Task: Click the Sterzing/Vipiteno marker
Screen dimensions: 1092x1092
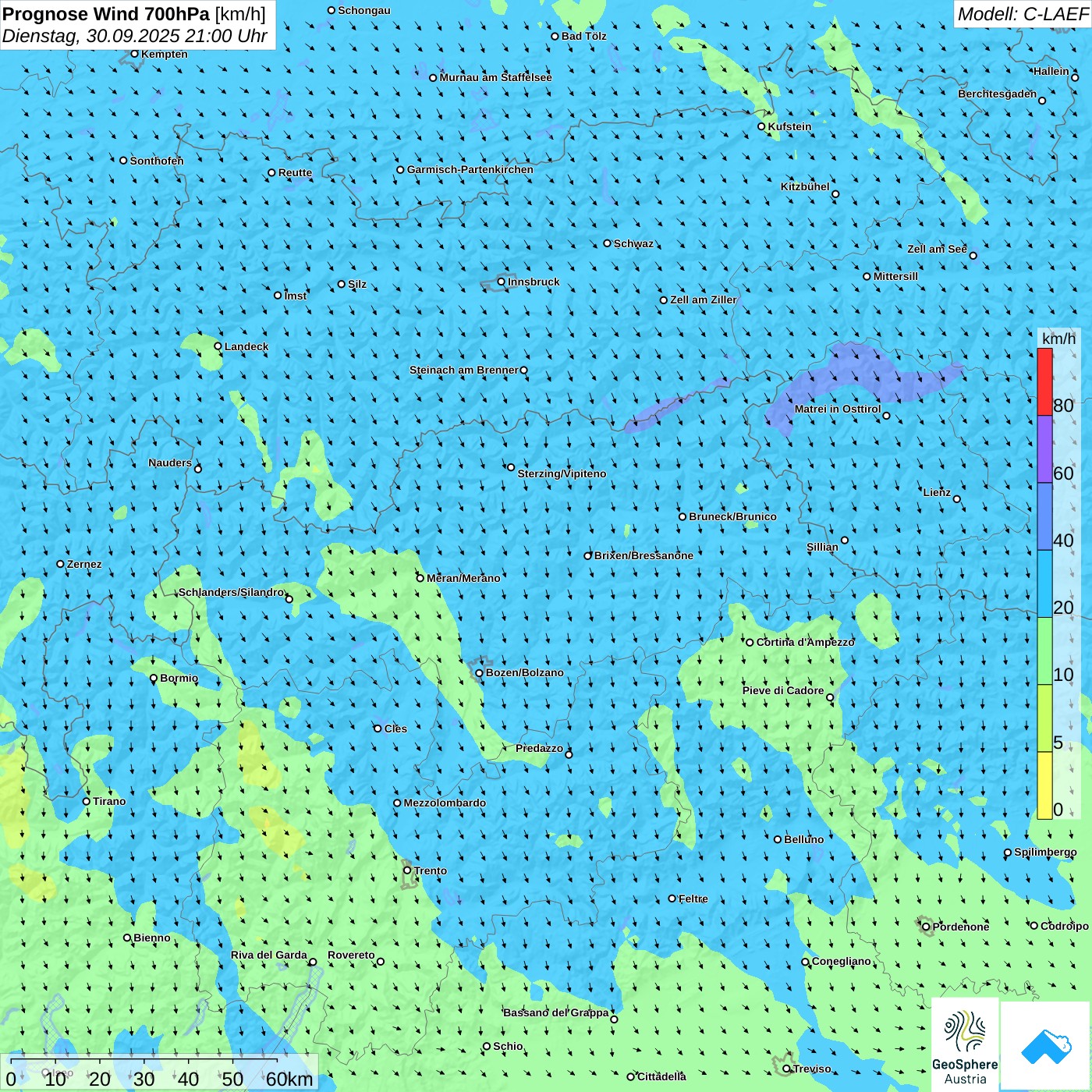Action: pyautogui.click(x=511, y=467)
